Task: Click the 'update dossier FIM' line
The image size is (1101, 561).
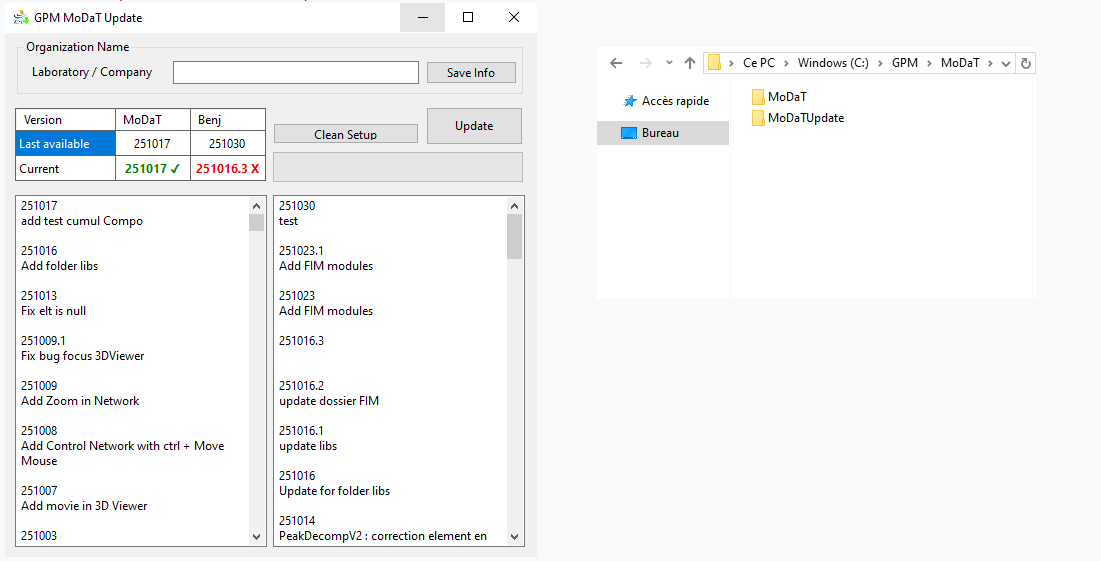Action: pyautogui.click(x=329, y=401)
